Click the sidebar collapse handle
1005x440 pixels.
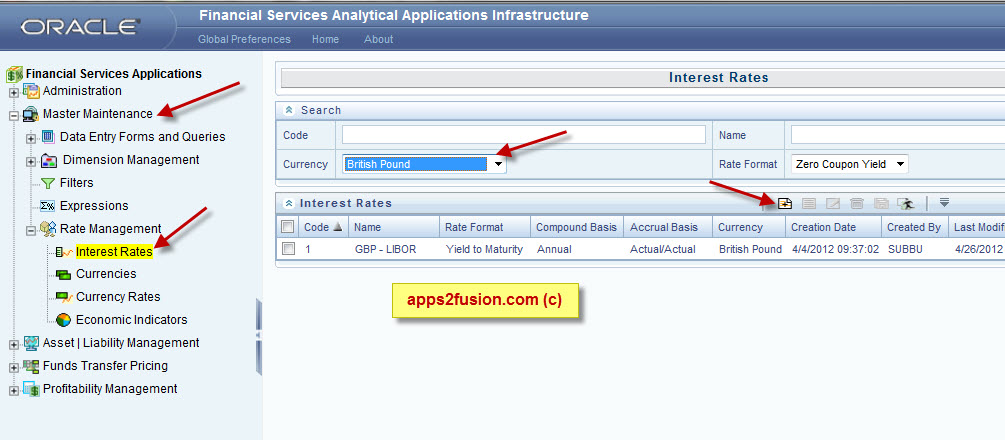(x=259, y=335)
